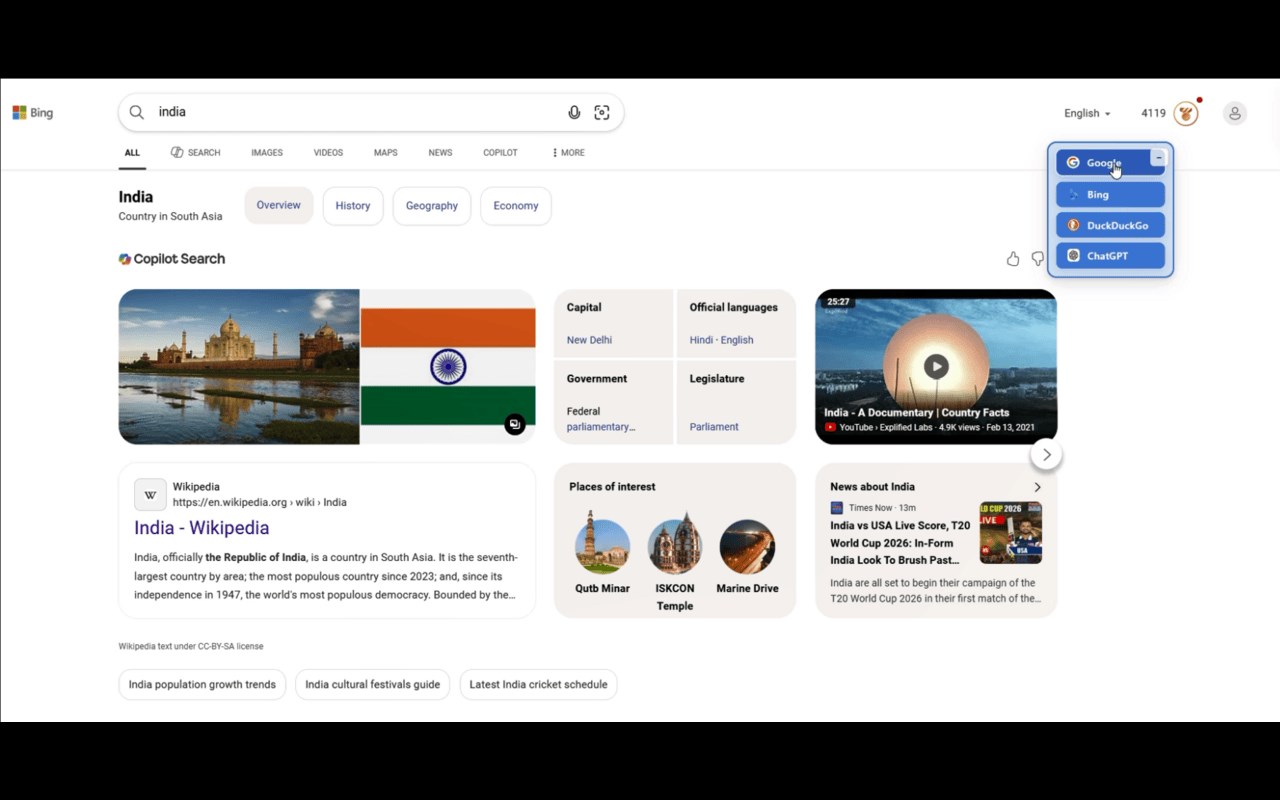Click India cultural festivals guide suggestion
Image resolution: width=1280 pixels, height=800 pixels.
pyautogui.click(x=373, y=685)
